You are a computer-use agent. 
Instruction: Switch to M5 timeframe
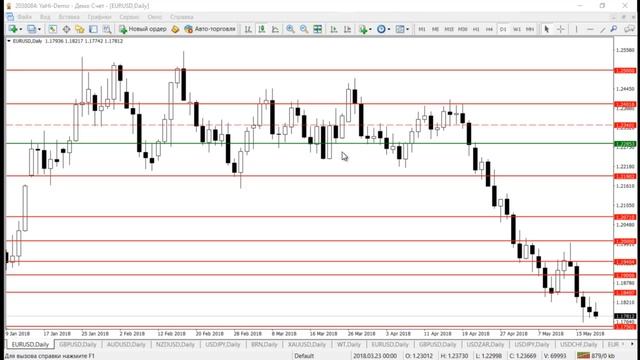pyautogui.click(x=435, y=29)
